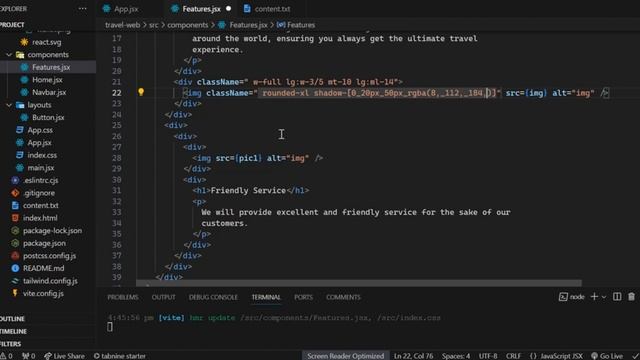Expand the FILTERS section

click(x=11, y=344)
